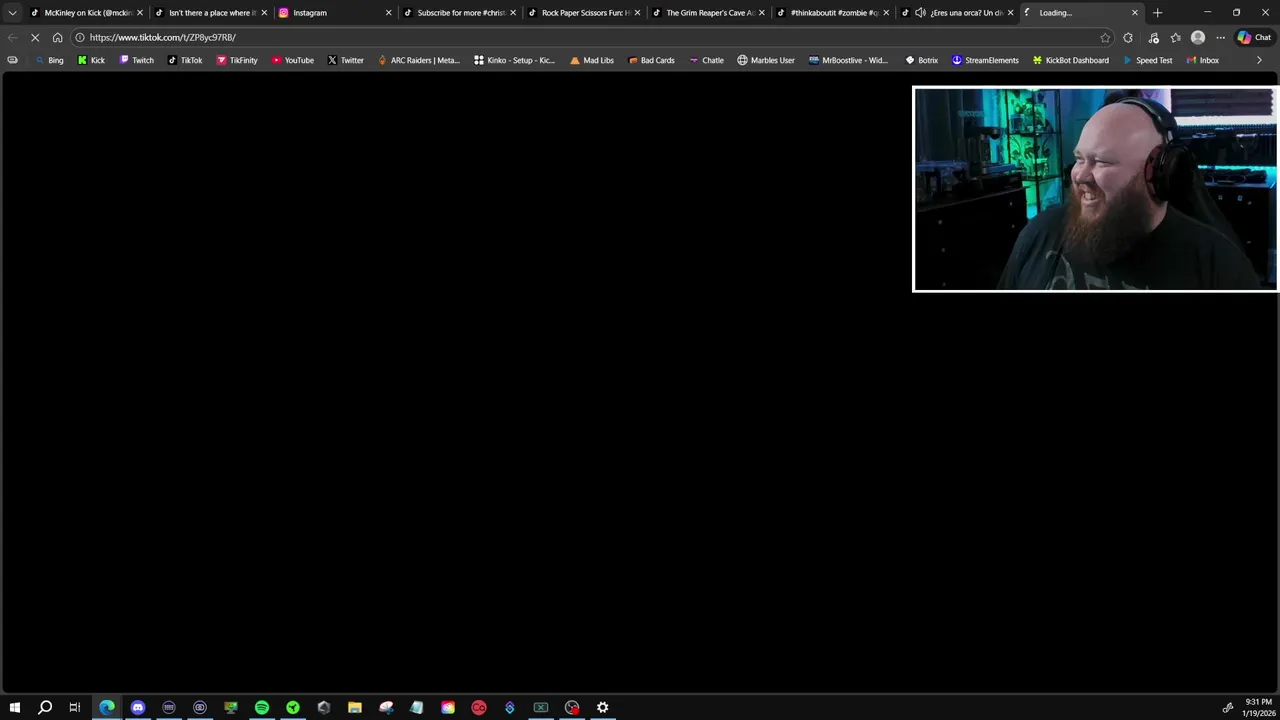The image size is (1280, 720).
Task: Open Settings and more ellipsis menu
Action: click(x=1220, y=37)
